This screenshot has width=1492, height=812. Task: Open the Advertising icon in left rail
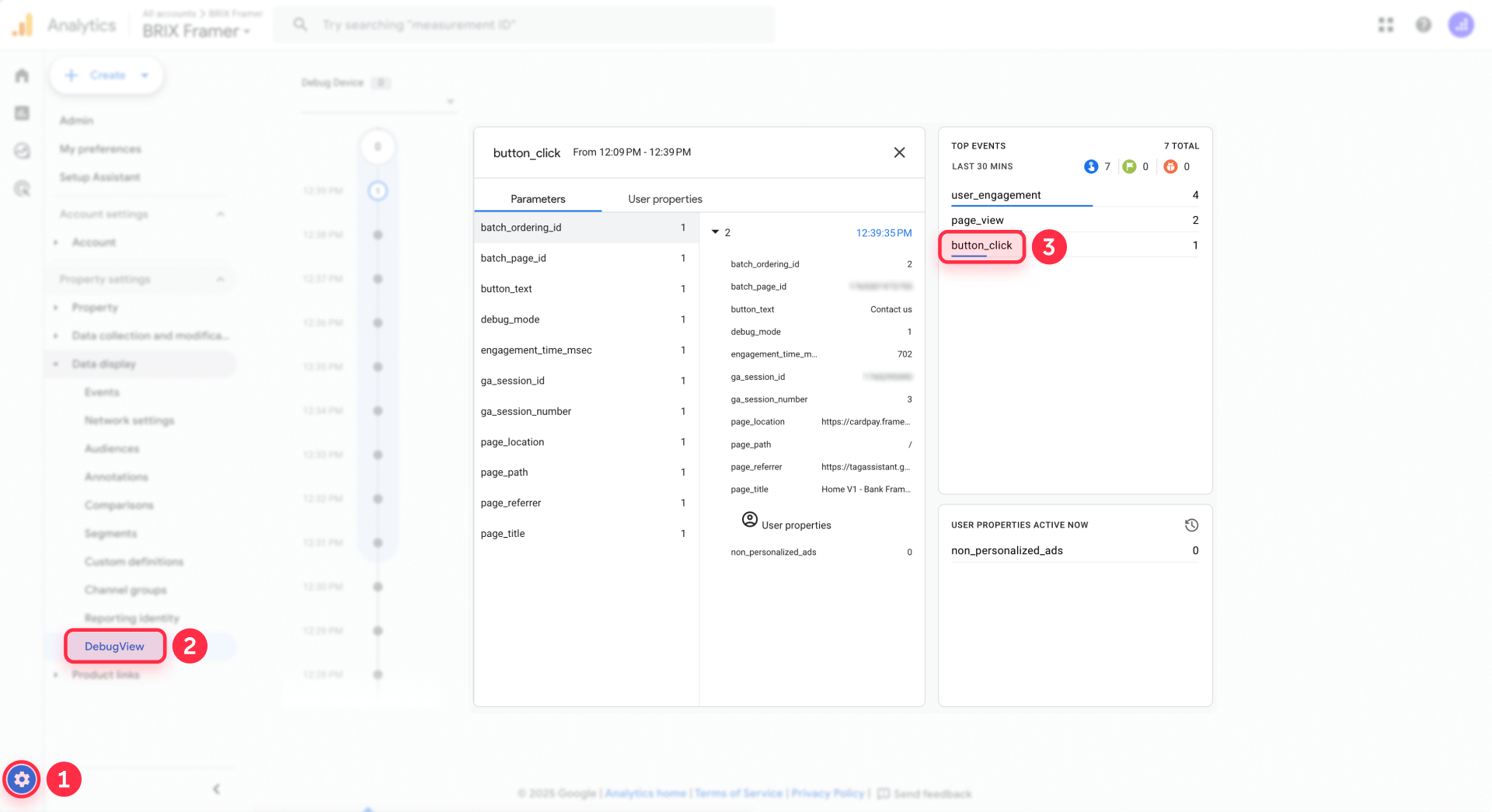pos(22,189)
